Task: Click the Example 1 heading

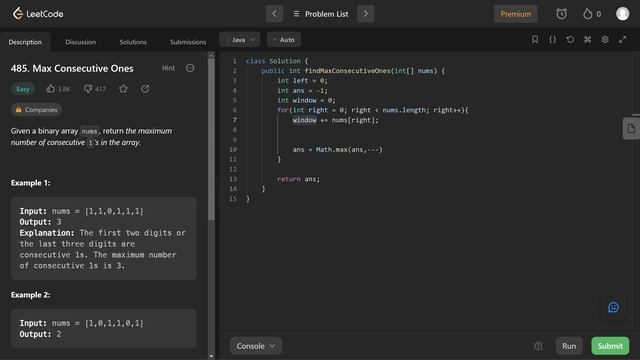Action: (x=31, y=183)
